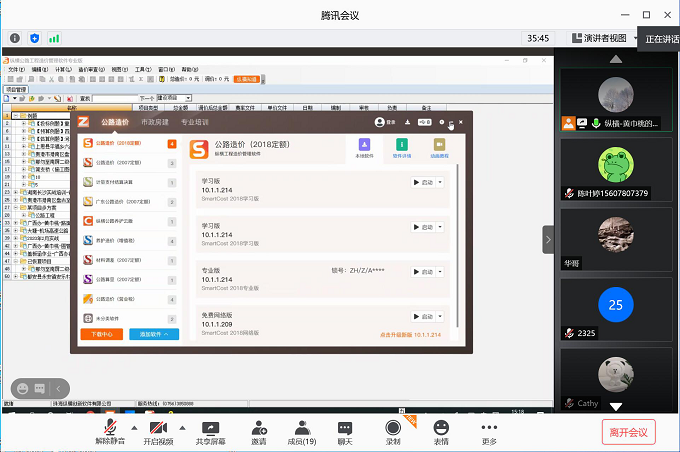Click the 项目类型 column header
Image resolution: width=680 pixels, height=452 pixels.
148,107
